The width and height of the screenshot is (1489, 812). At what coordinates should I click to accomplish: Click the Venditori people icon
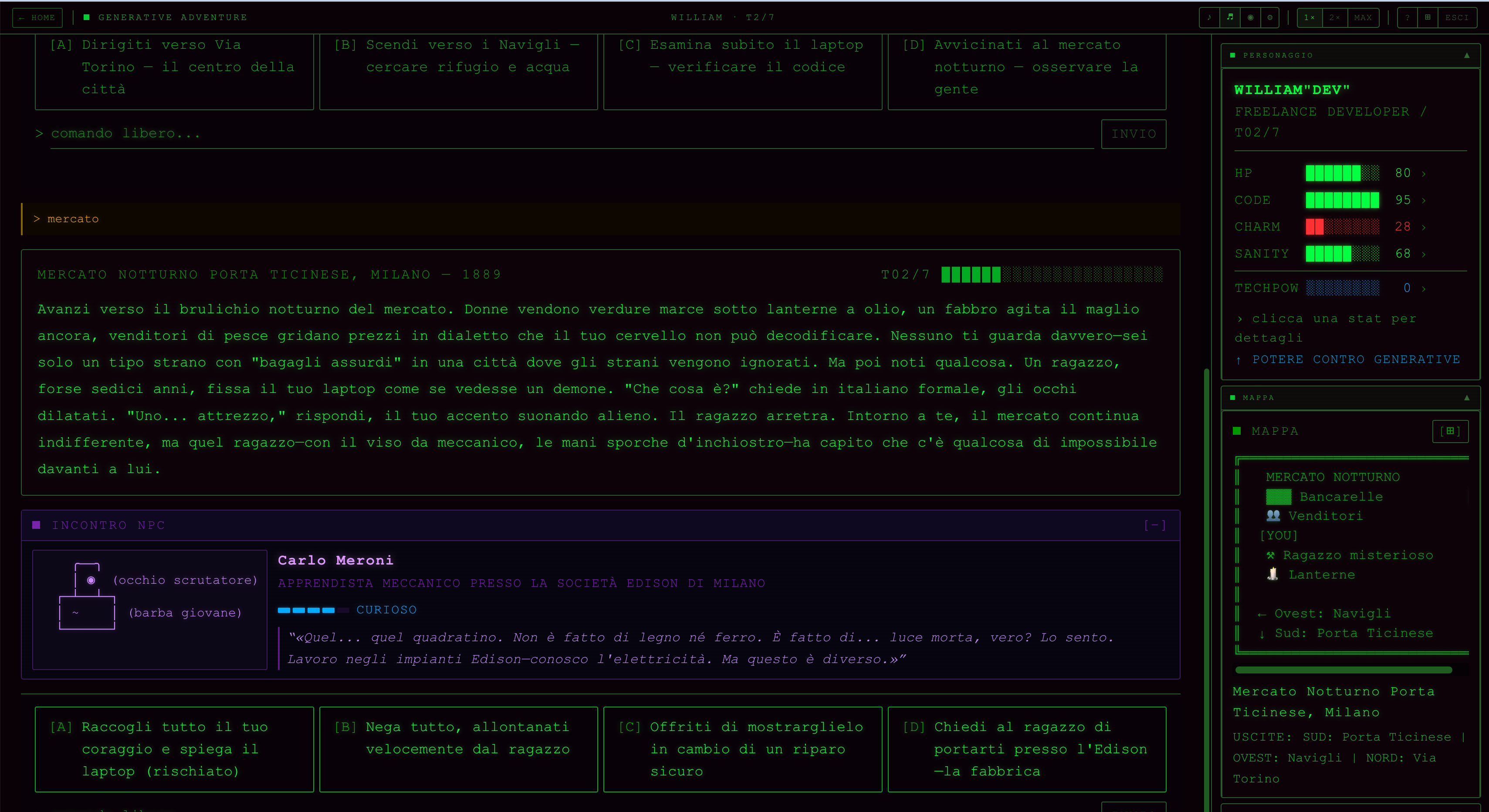1273,515
